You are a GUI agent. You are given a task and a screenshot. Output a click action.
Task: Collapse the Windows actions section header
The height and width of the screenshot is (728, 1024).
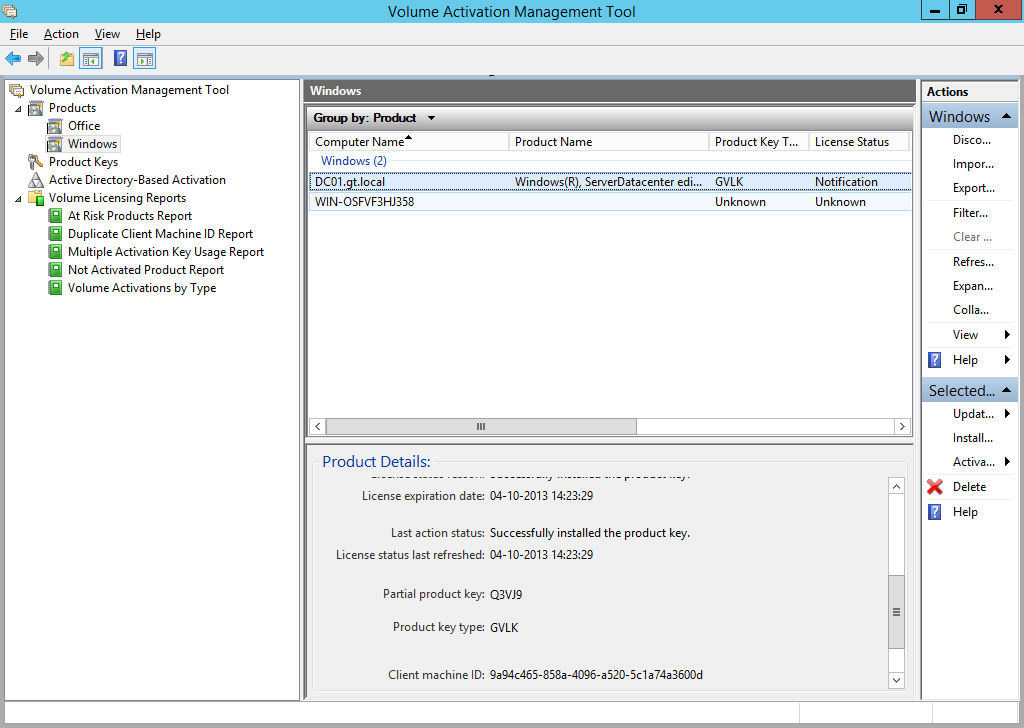click(x=1006, y=116)
